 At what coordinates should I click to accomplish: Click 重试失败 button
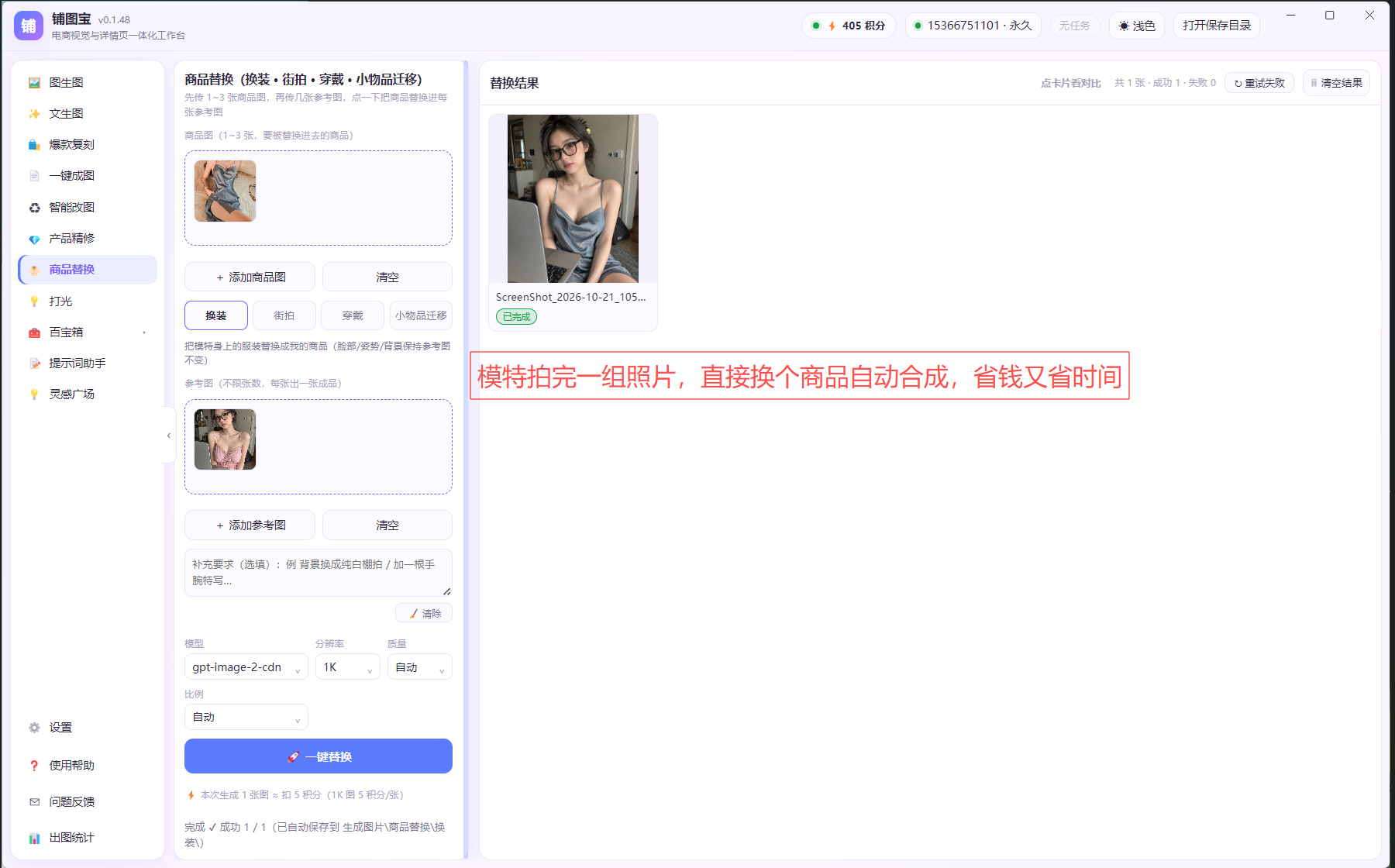pos(1259,83)
